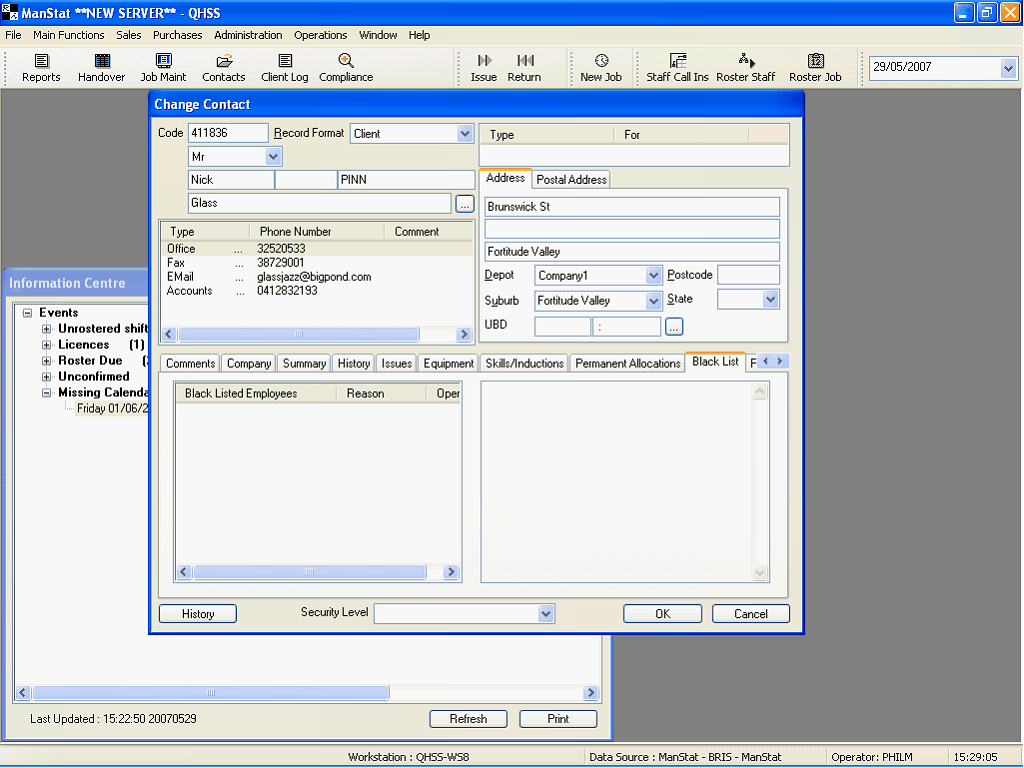Image resolution: width=1024 pixels, height=768 pixels.
Task: Open Job Maint from the toolbar
Action: (x=163, y=62)
